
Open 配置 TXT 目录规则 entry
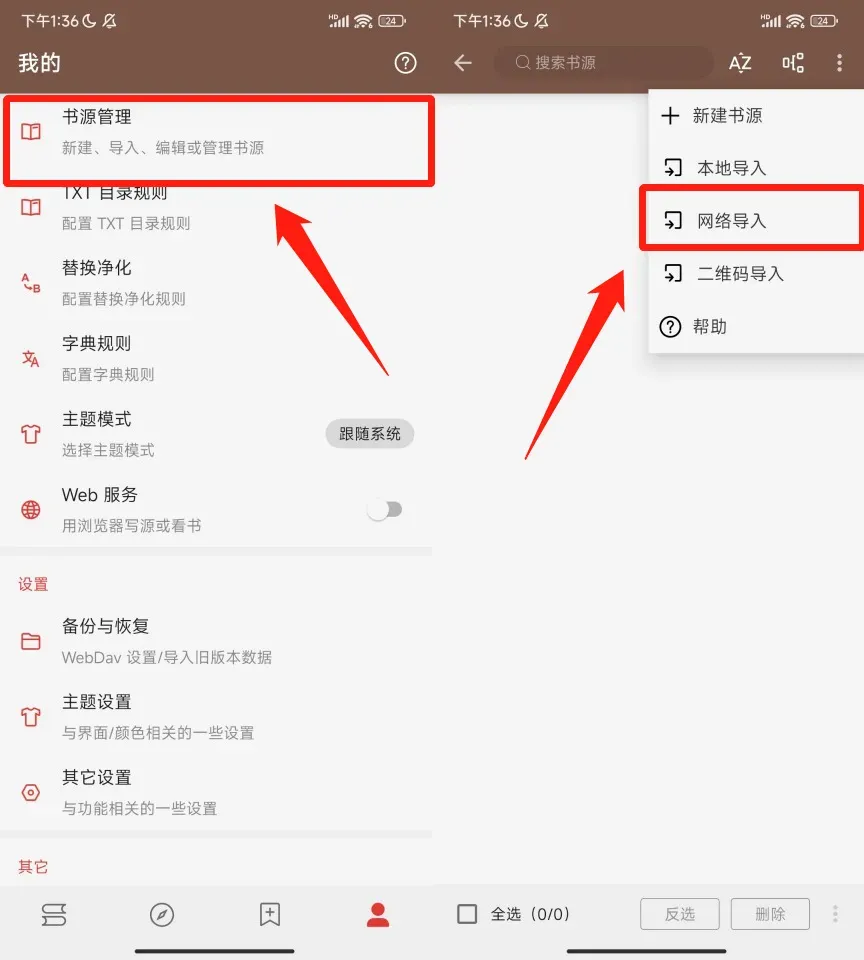point(216,208)
